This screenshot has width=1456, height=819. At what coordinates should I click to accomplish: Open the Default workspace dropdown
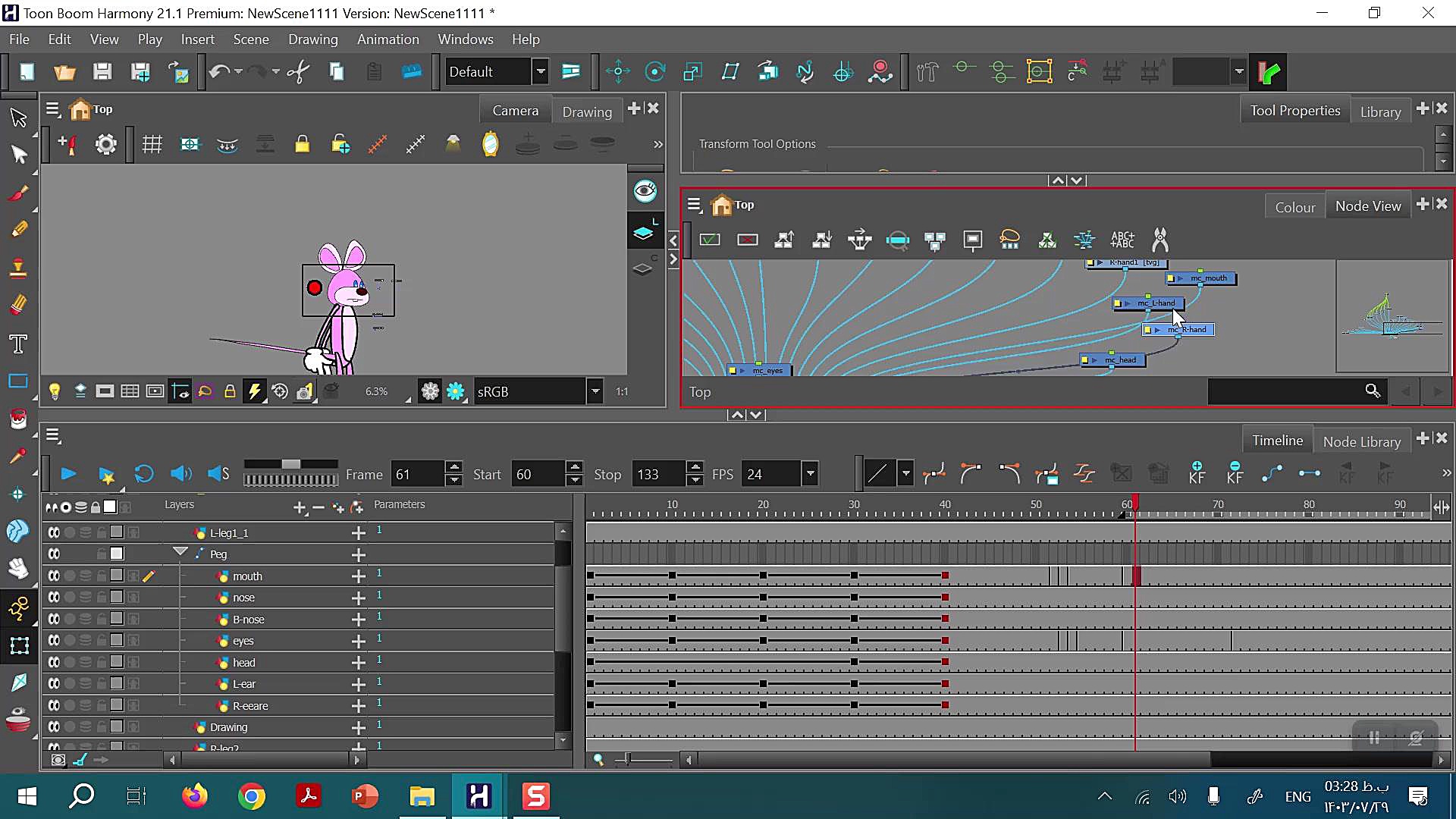[541, 72]
